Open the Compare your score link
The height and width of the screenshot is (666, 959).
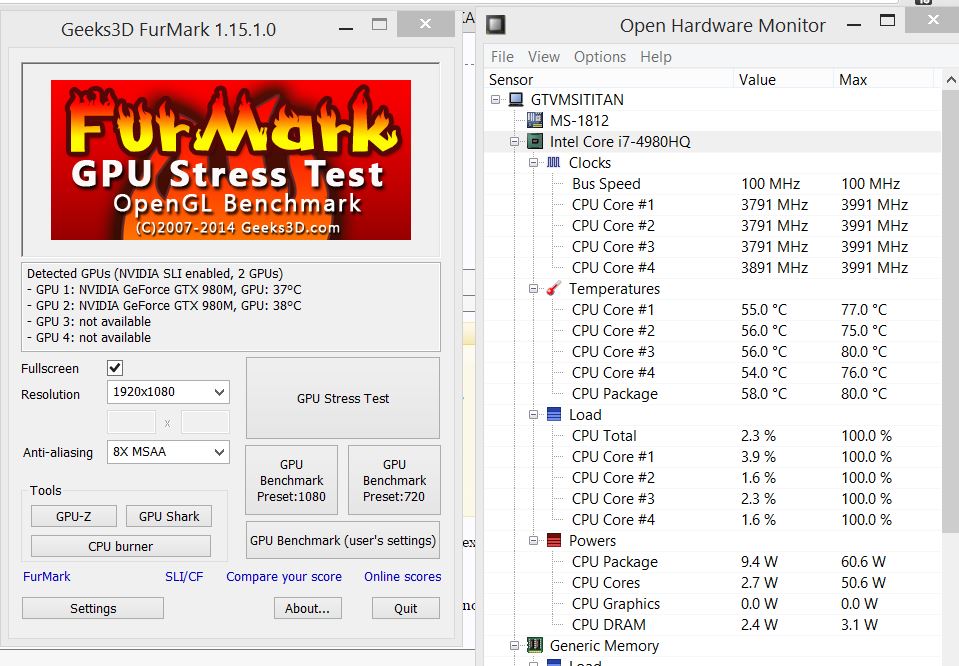(x=284, y=576)
